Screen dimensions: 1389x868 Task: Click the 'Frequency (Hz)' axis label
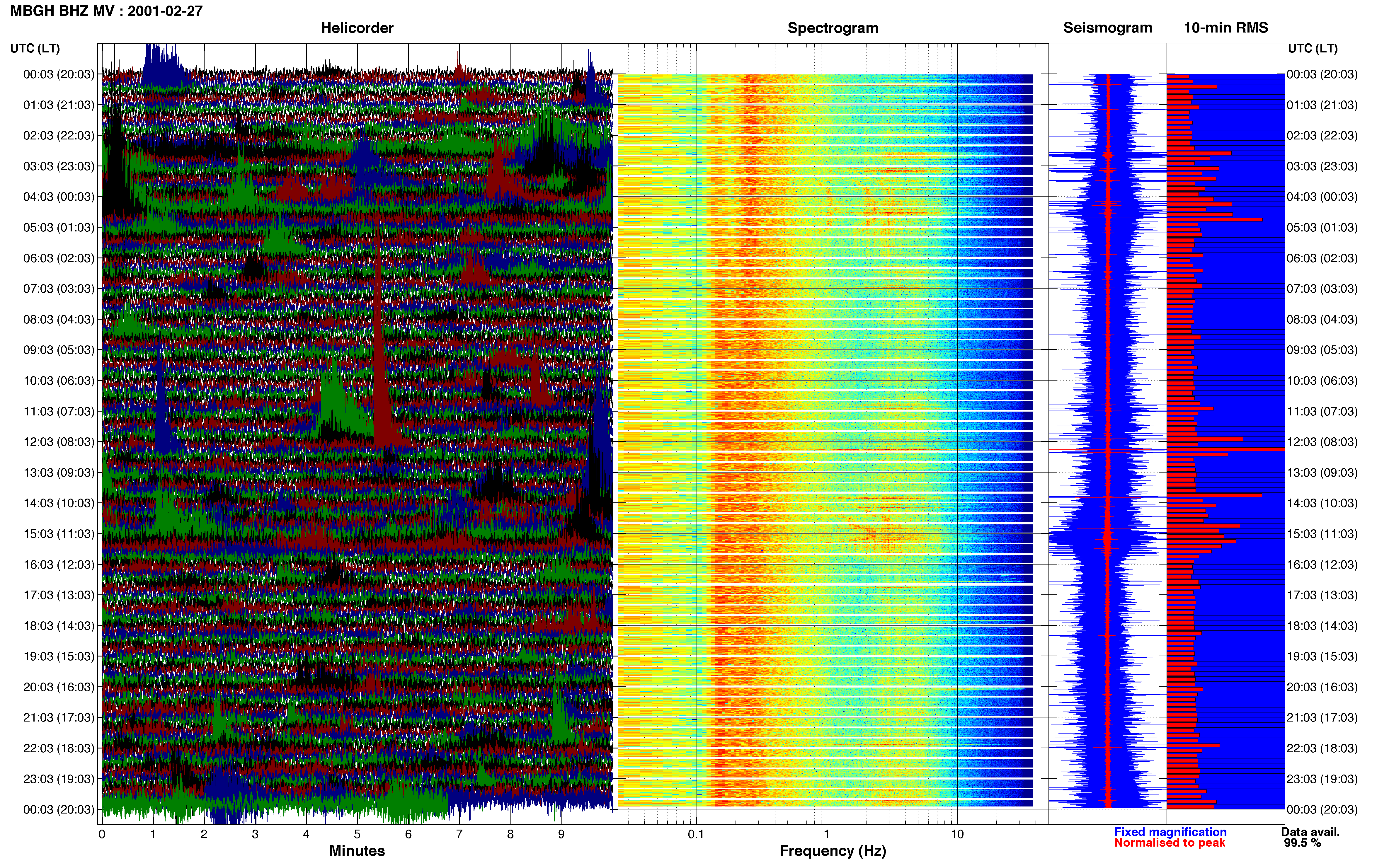[833, 851]
